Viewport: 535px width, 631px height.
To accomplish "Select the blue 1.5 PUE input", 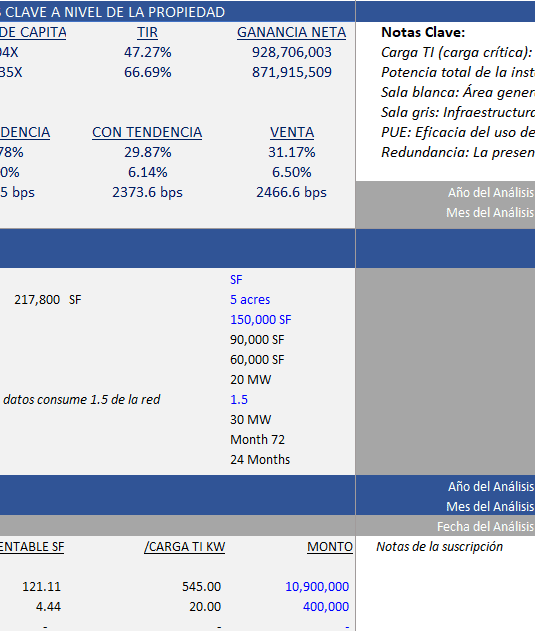I will (239, 400).
